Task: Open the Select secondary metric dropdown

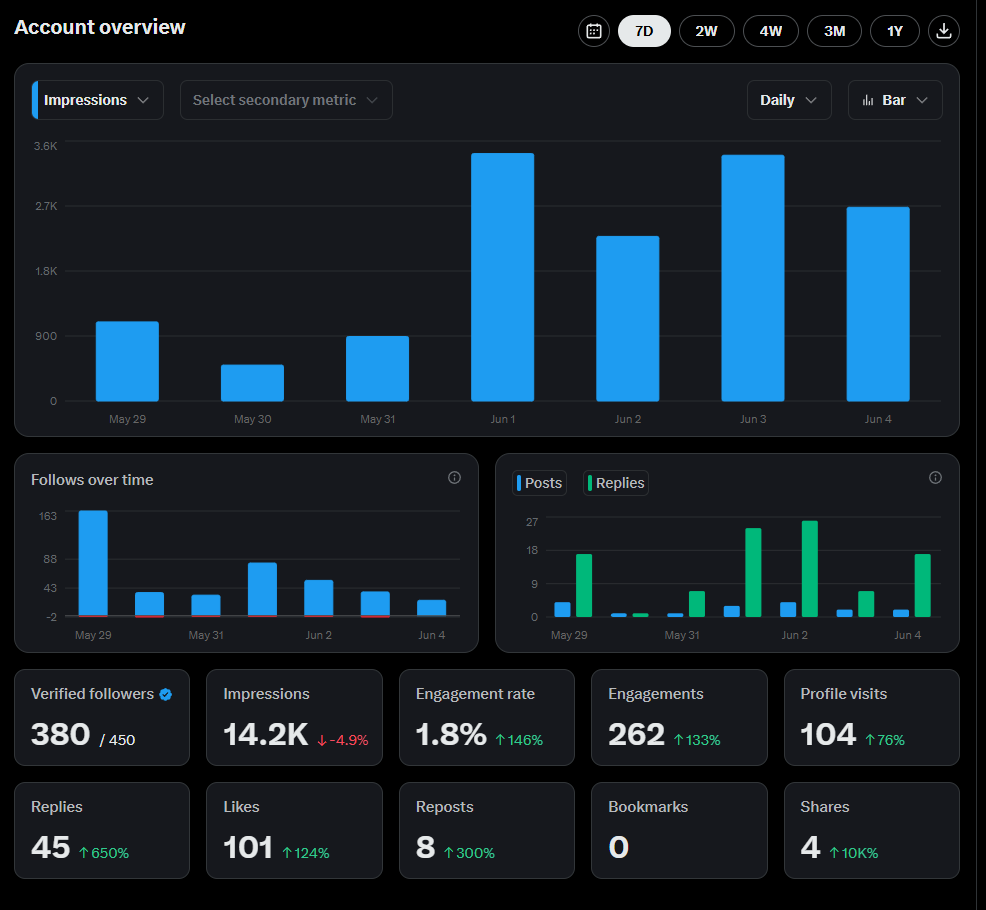Action: 286,100
